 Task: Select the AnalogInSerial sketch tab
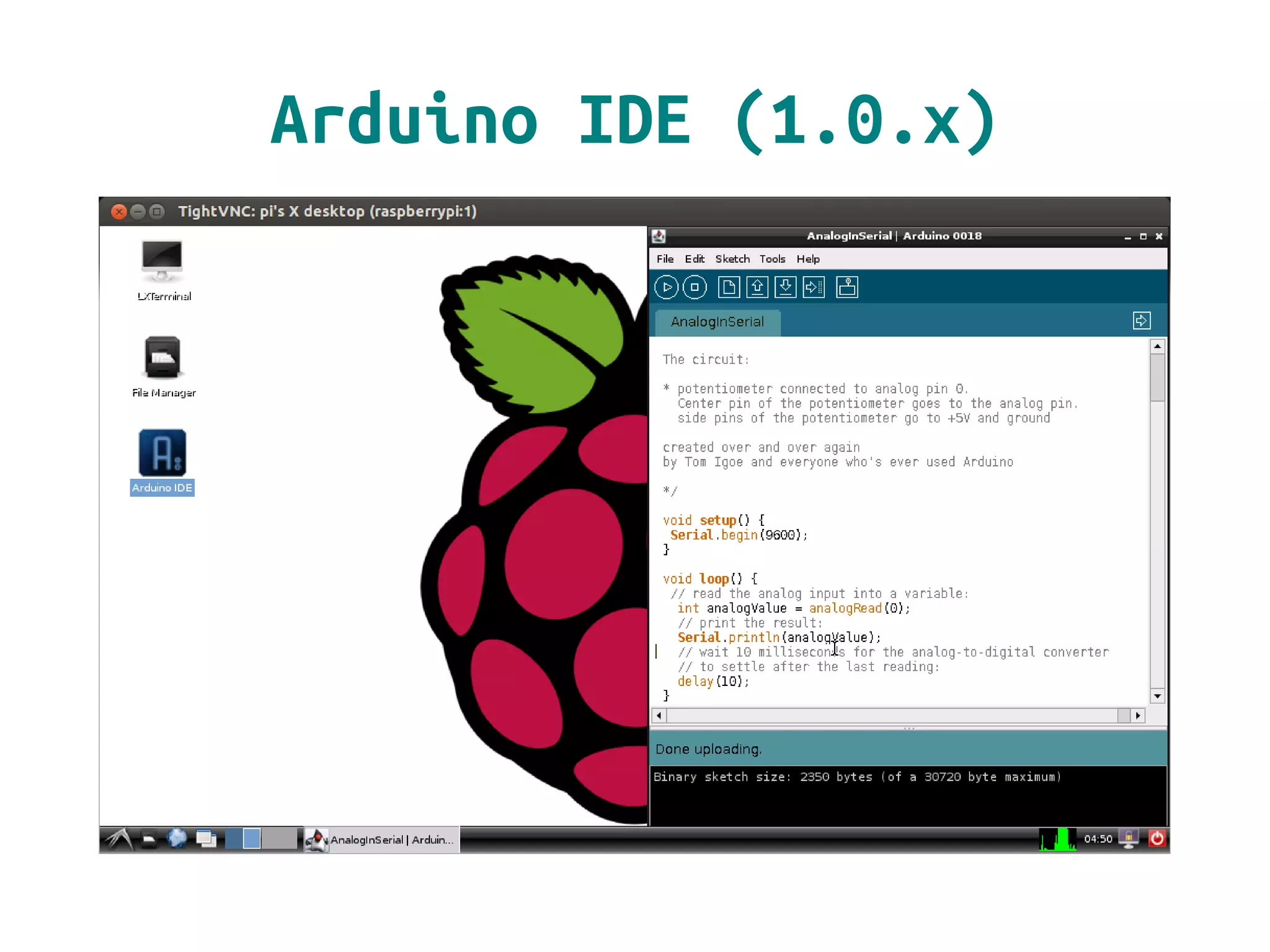717,323
